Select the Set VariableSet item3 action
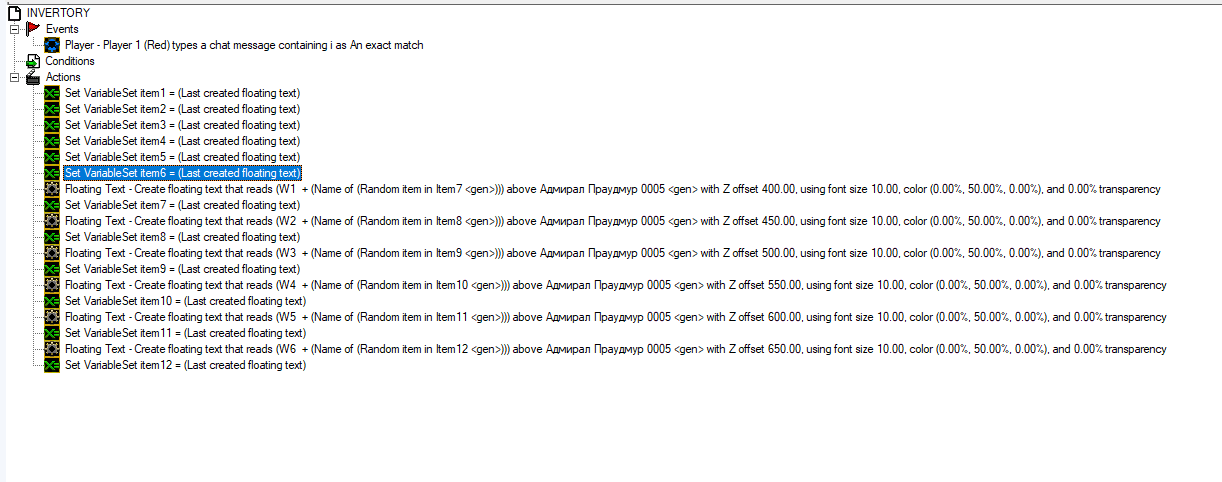Viewport: 1222px width, 482px height. (182, 125)
